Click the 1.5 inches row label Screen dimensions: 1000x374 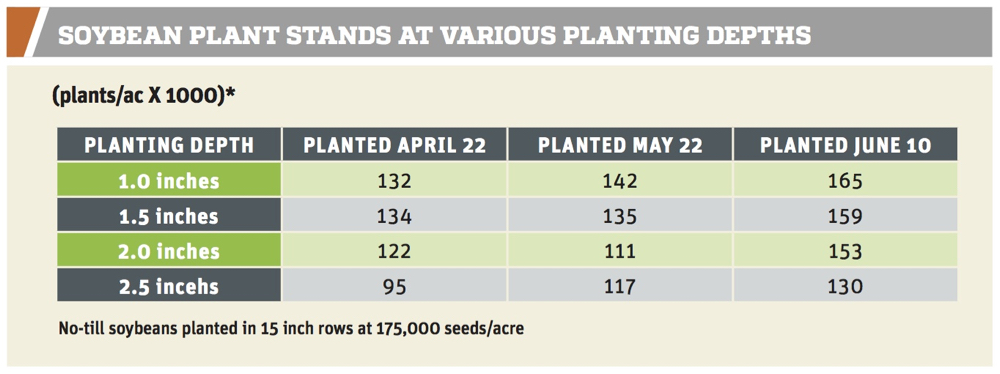[169, 216]
